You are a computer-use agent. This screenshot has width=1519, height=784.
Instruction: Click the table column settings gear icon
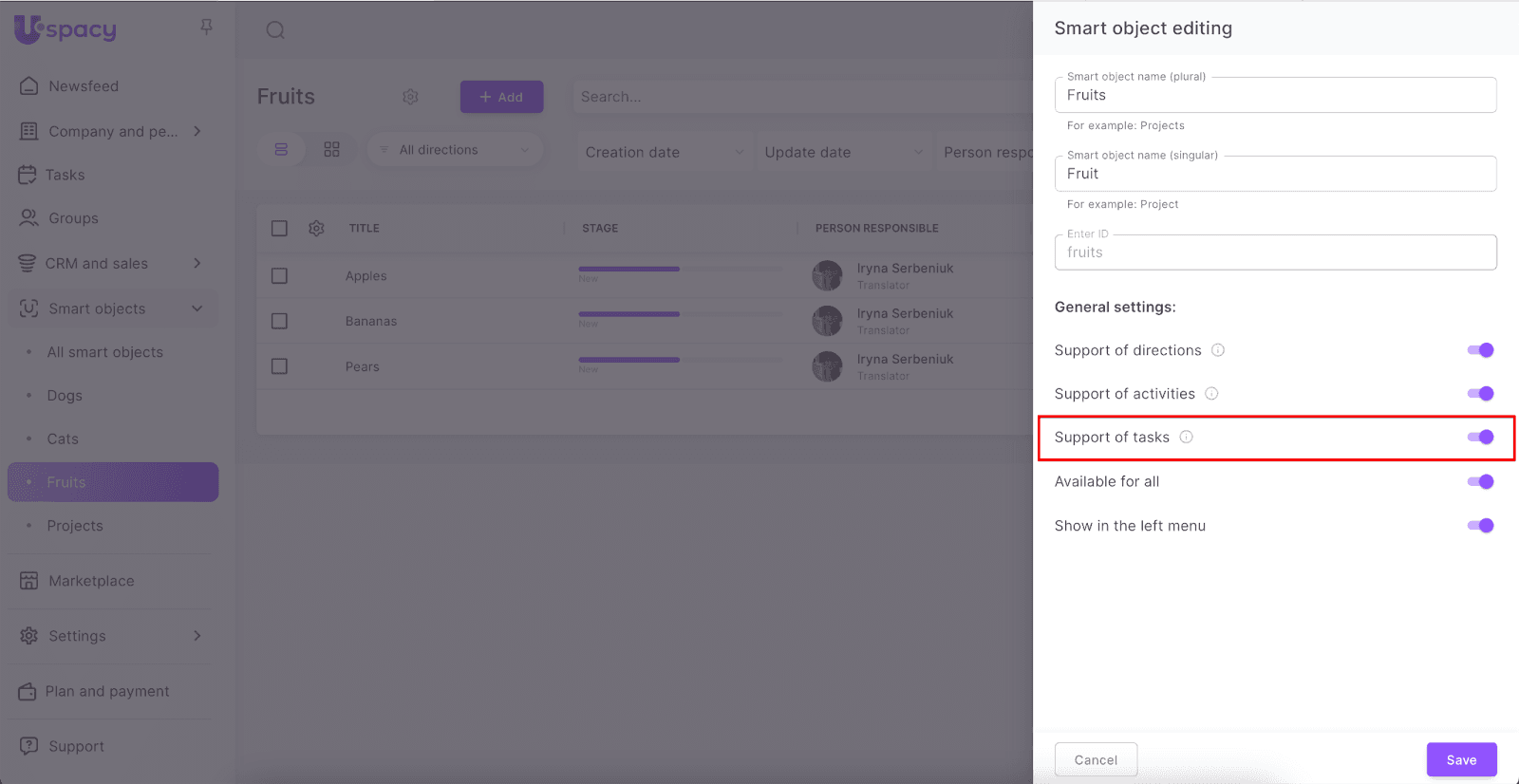point(316,229)
